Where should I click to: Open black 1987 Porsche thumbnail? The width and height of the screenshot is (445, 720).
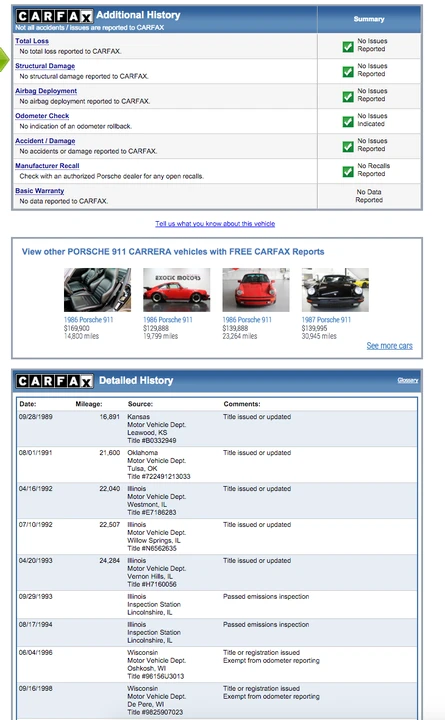coord(335,290)
